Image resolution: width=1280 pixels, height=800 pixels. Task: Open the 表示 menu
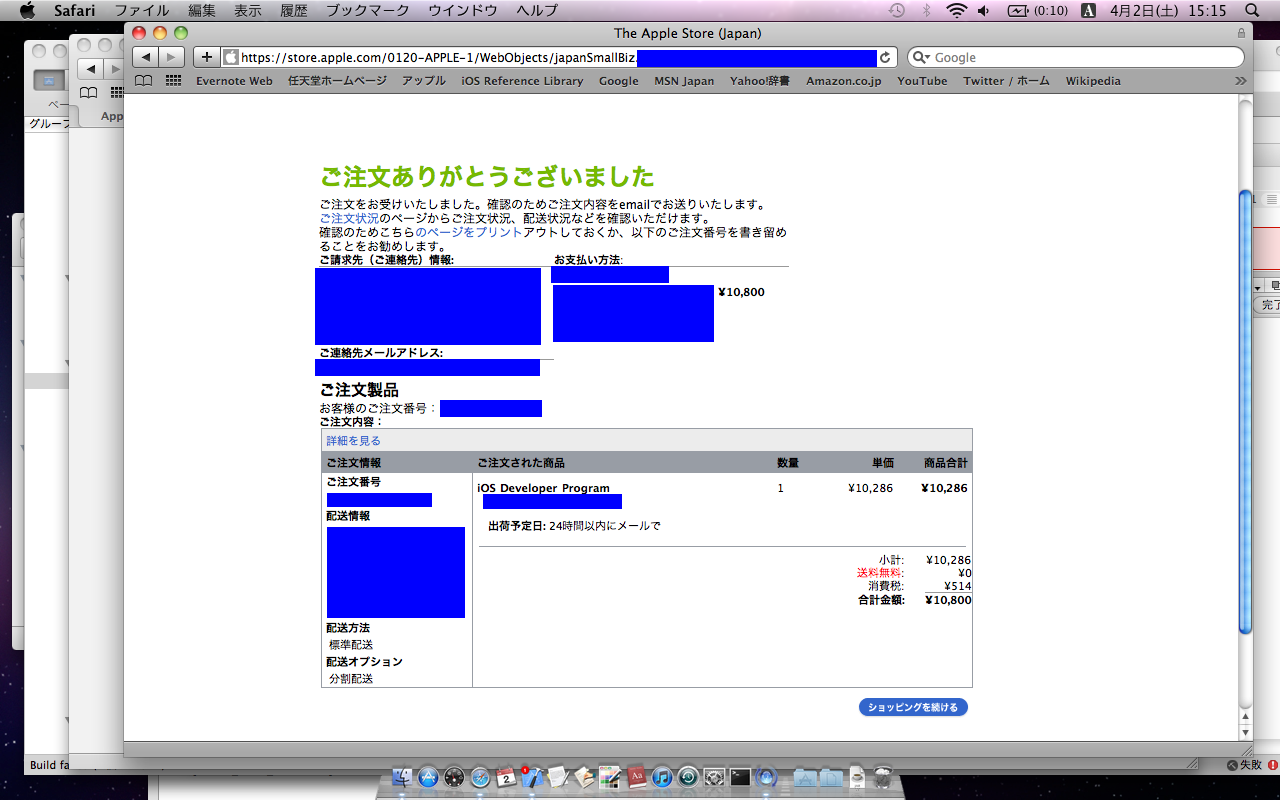tap(248, 10)
